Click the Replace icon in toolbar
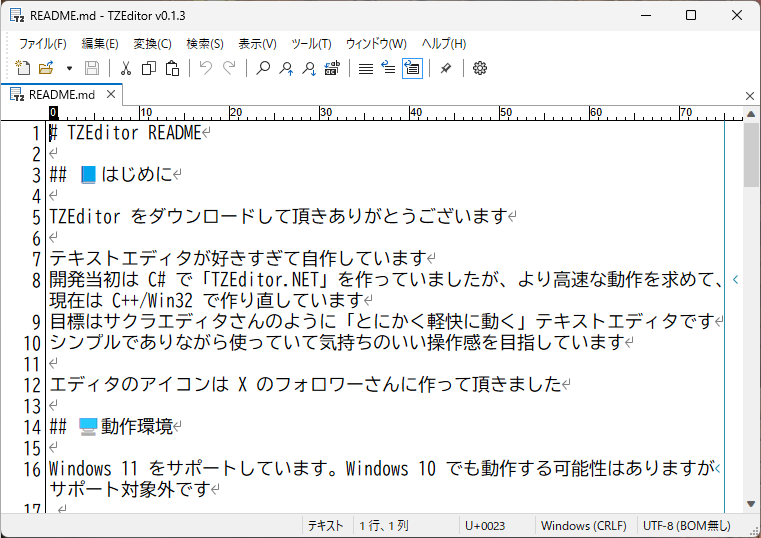 coord(332,68)
